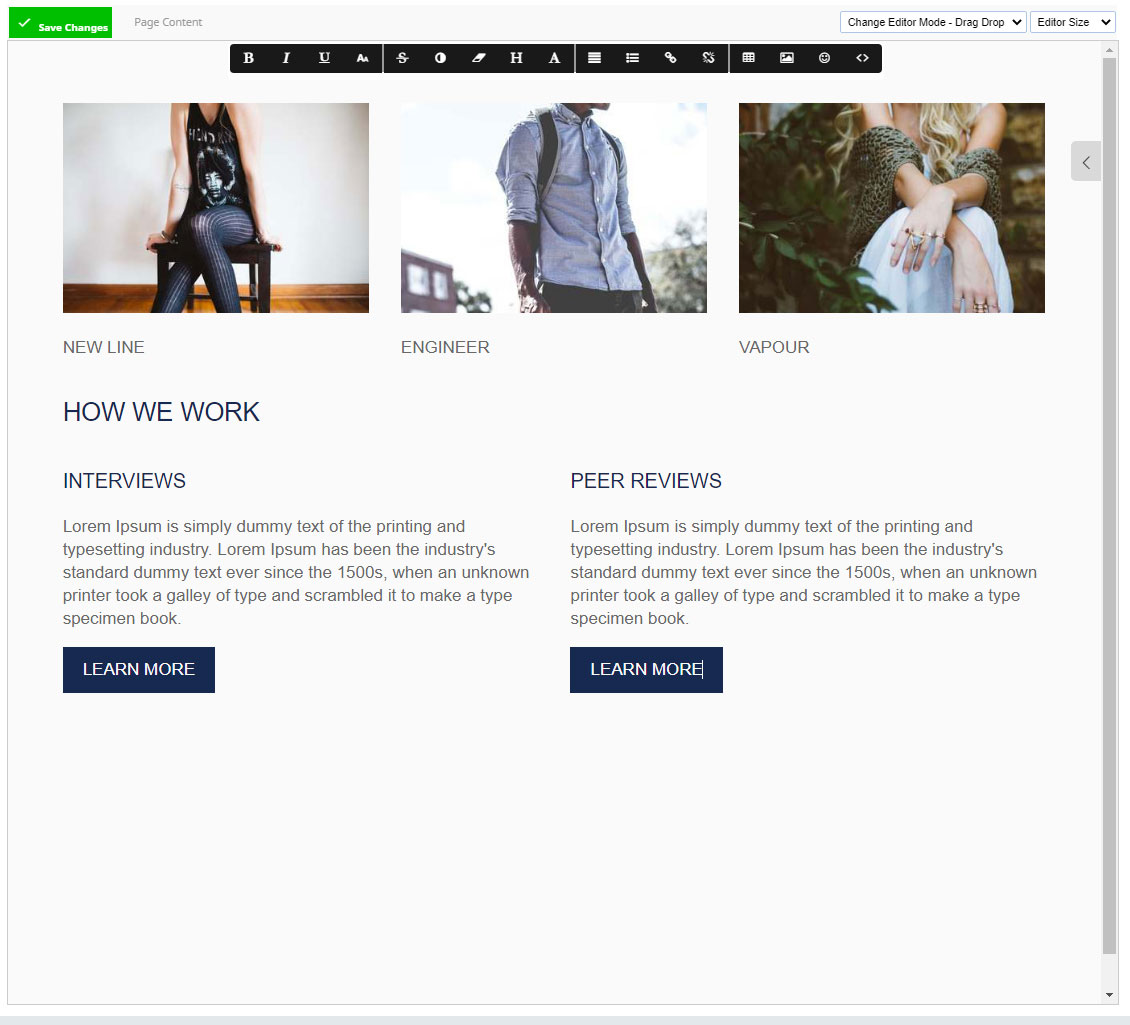Insert an image via picture icon

pyautogui.click(x=787, y=58)
